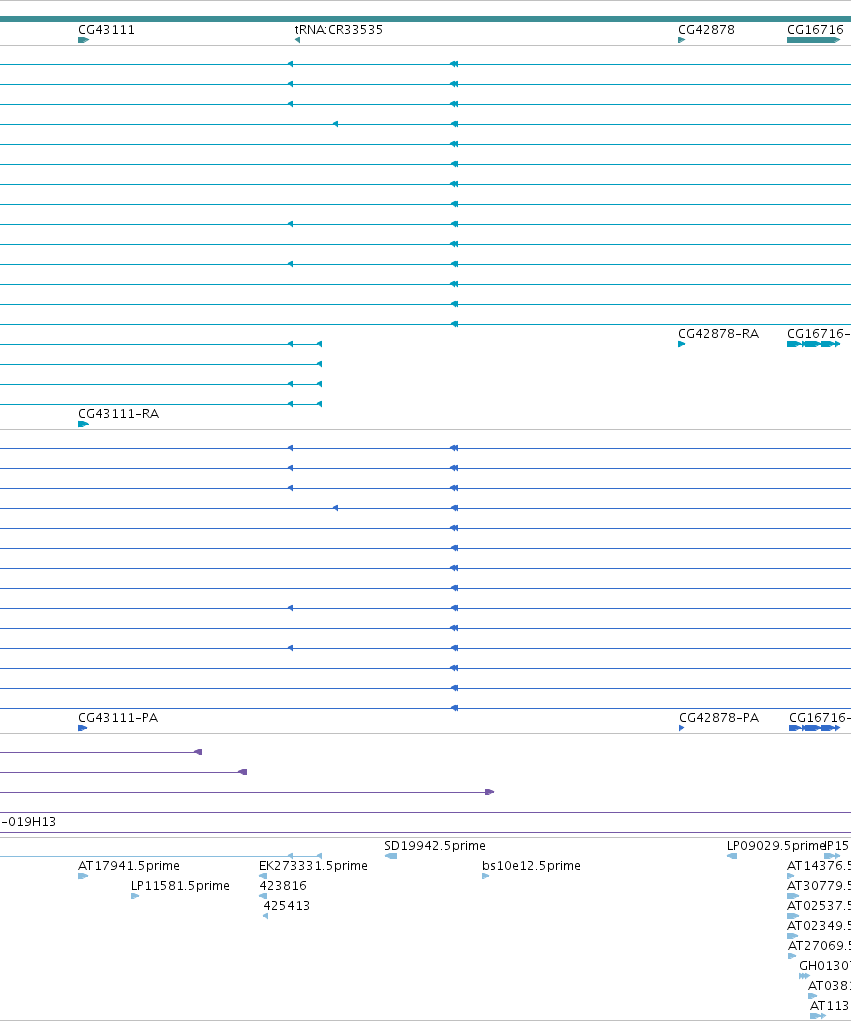Click the bs10e12.5prime arrow glyph
851x1021 pixels.
(486, 876)
